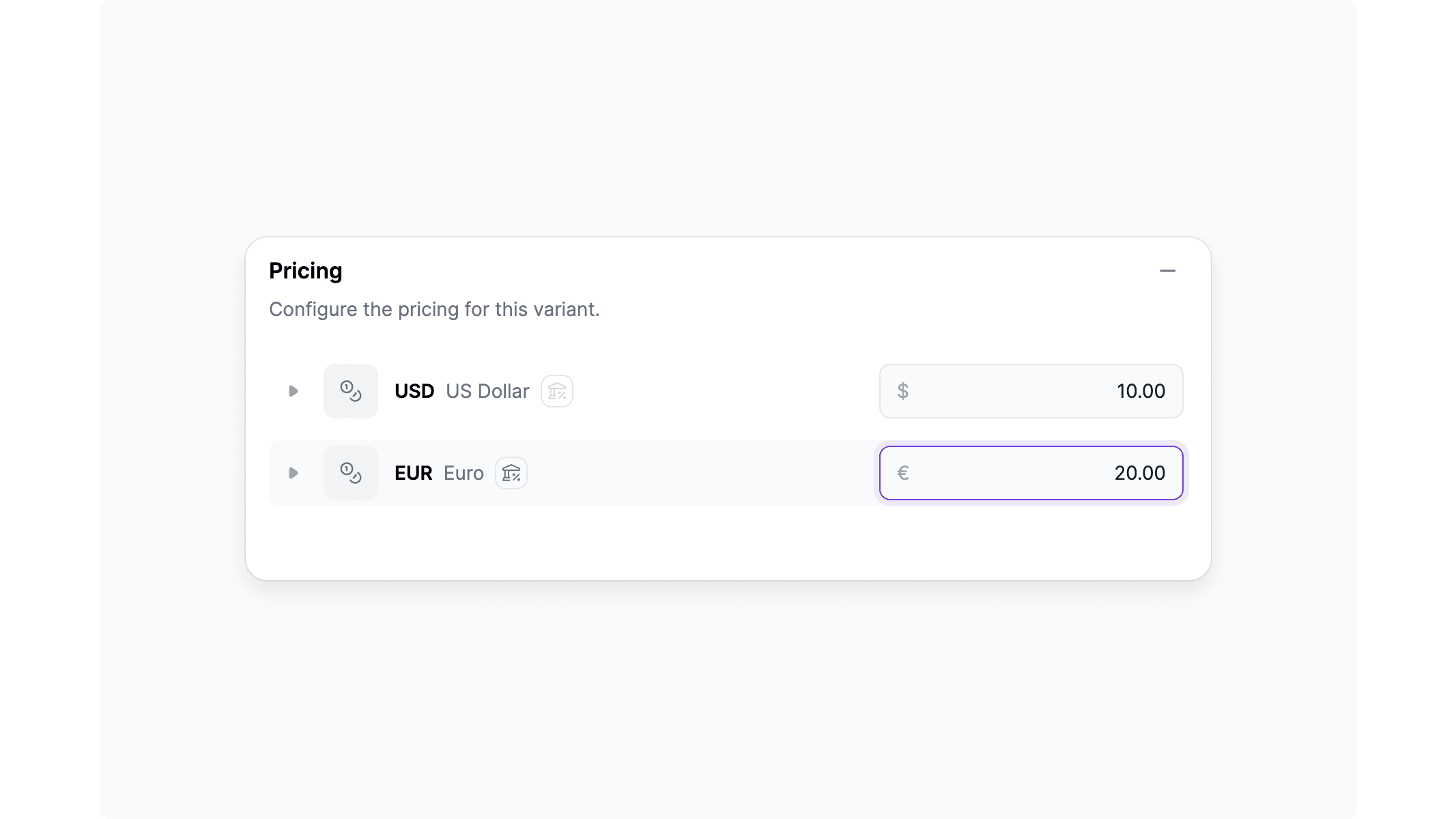Screen dimensions: 1456x819
Task: Click the dollar sign in the USD price field
Action: click(x=902, y=391)
